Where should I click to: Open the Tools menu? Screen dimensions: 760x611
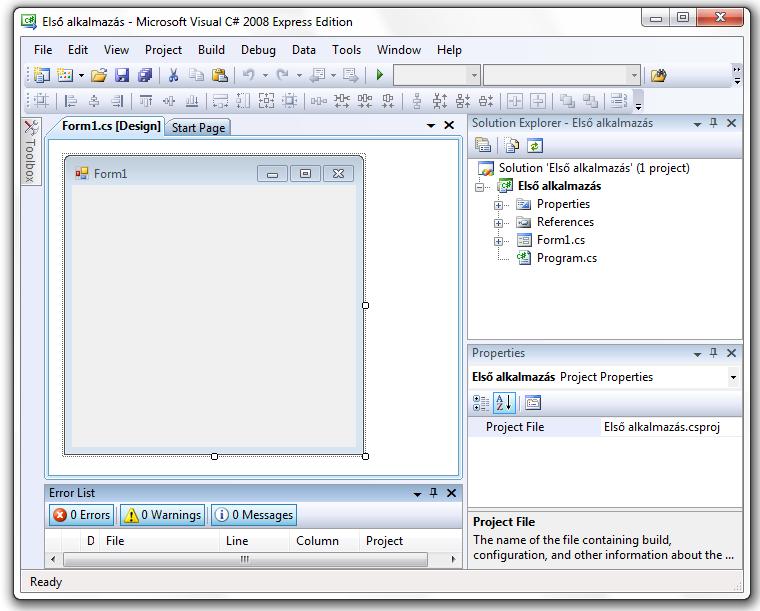(x=347, y=50)
